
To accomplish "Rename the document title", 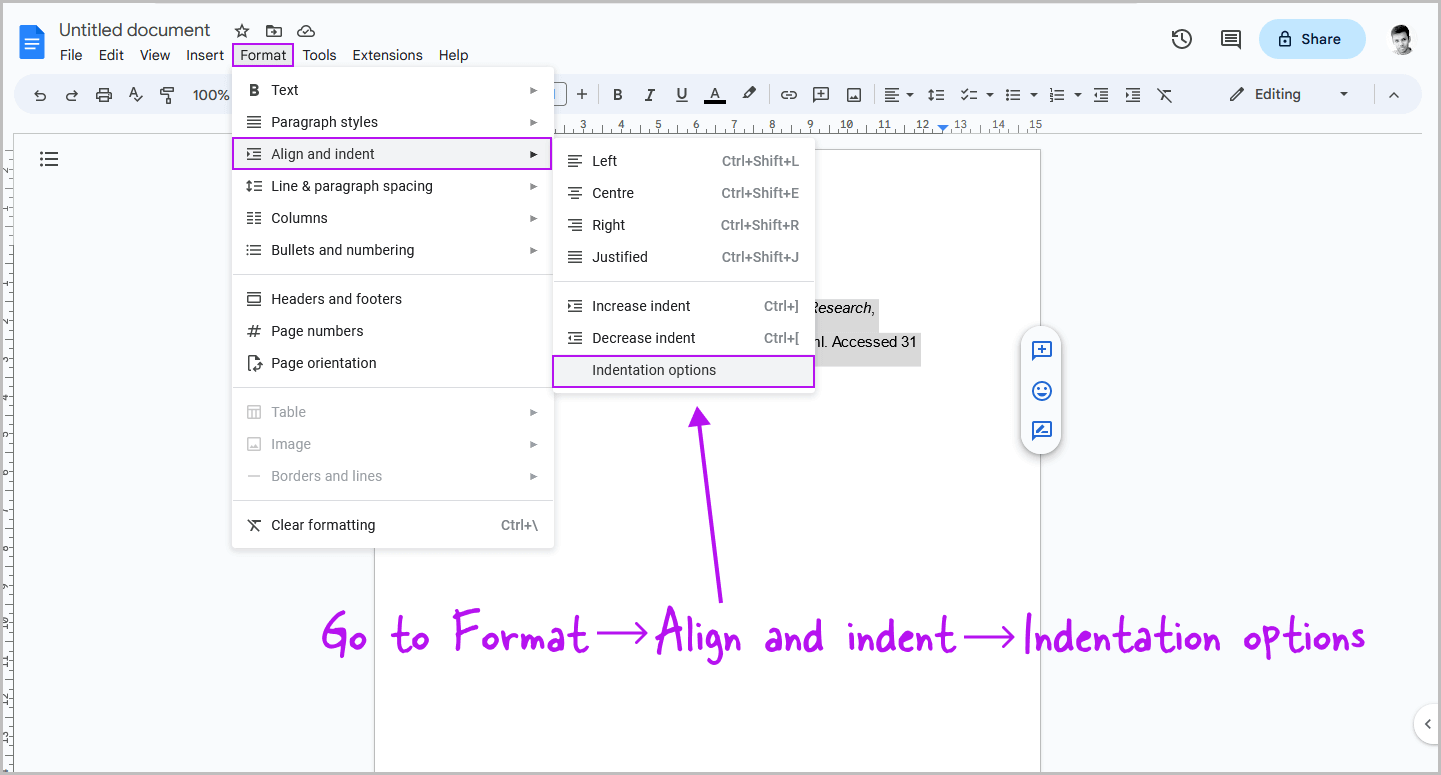I will pyautogui.click(x=134, y=30).
